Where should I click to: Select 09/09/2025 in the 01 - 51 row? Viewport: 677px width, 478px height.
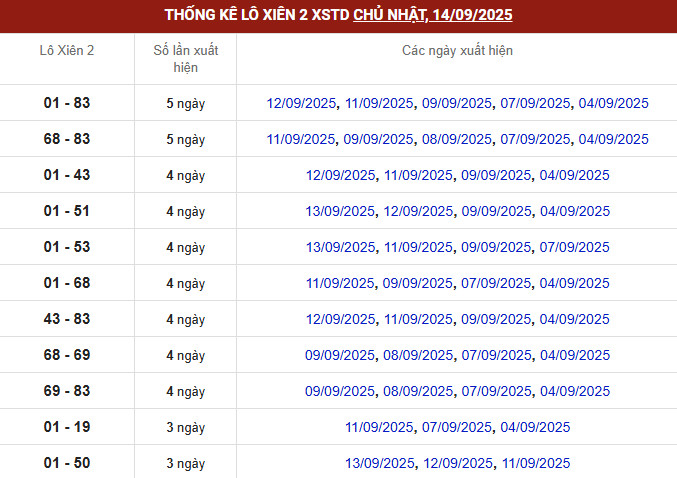click(497, 211)
